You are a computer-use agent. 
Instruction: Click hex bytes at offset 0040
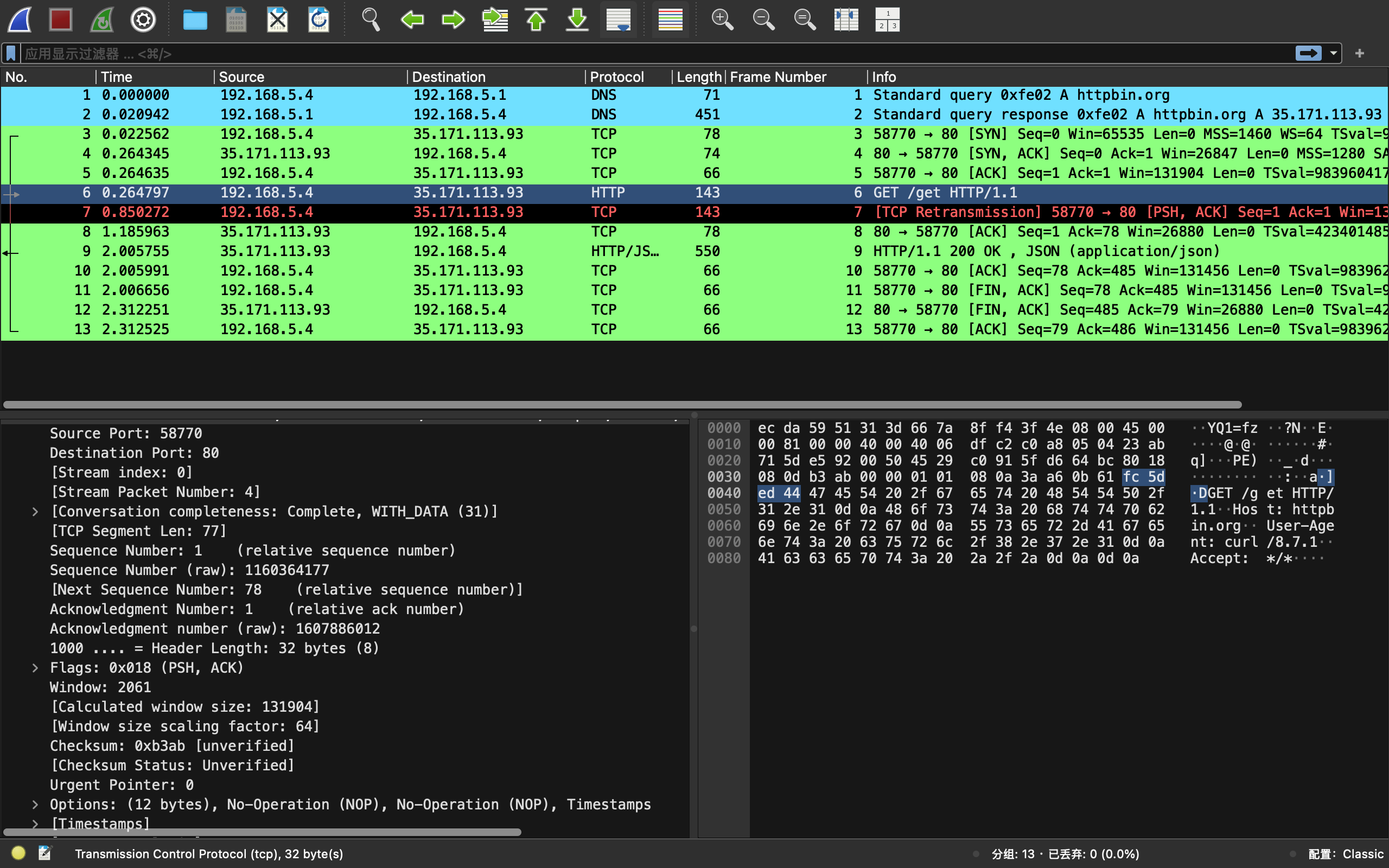[961, 493]
